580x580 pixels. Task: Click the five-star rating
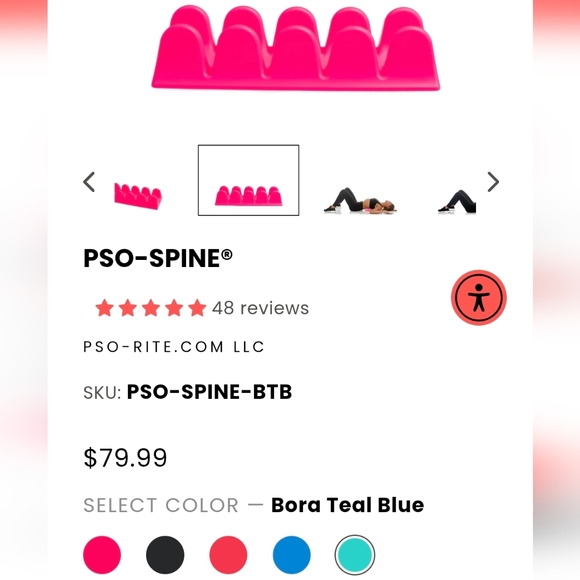click(151, 308)
